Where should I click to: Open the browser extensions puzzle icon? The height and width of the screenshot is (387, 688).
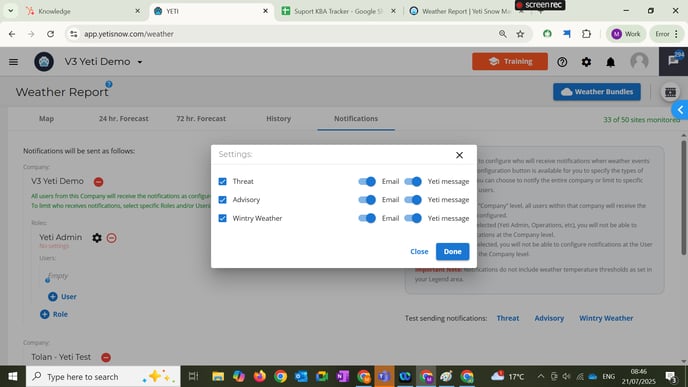[586, 34]
